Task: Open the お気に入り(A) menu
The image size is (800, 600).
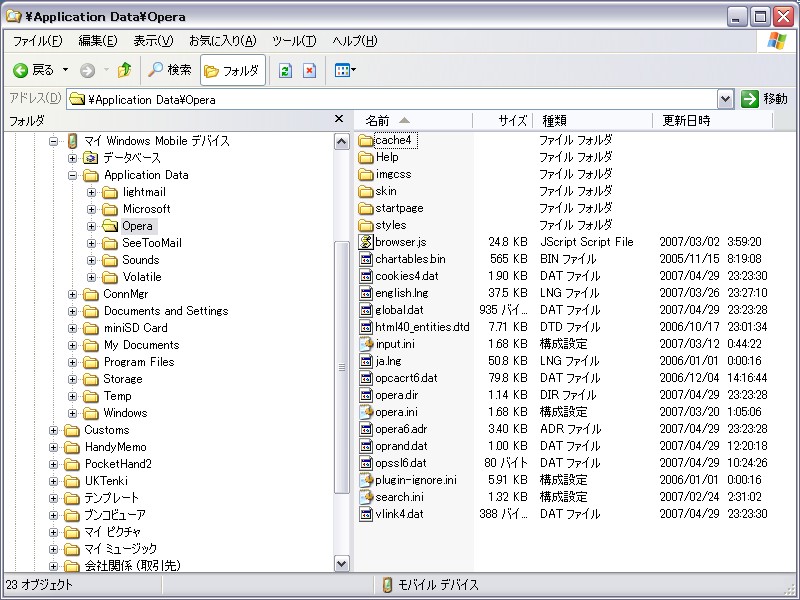Action: click(x=222, y=41)
